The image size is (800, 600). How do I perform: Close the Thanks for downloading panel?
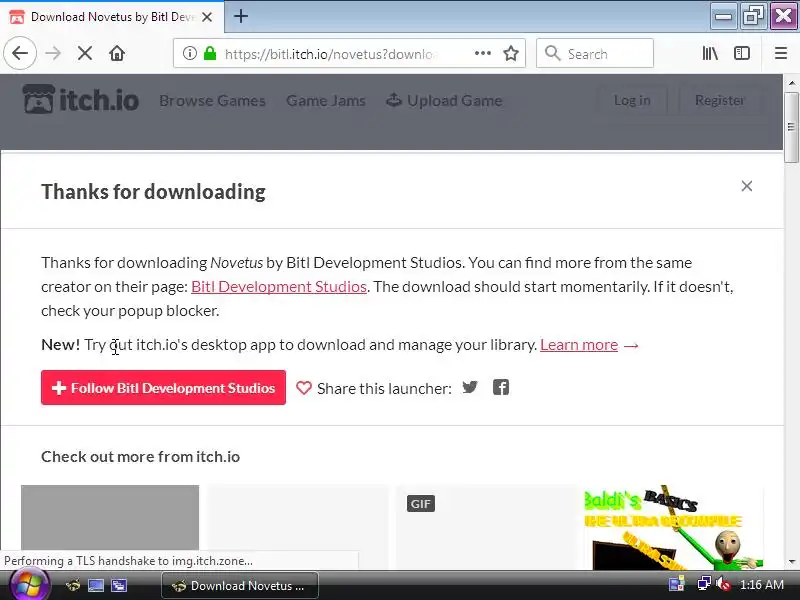tap(746, 186)
